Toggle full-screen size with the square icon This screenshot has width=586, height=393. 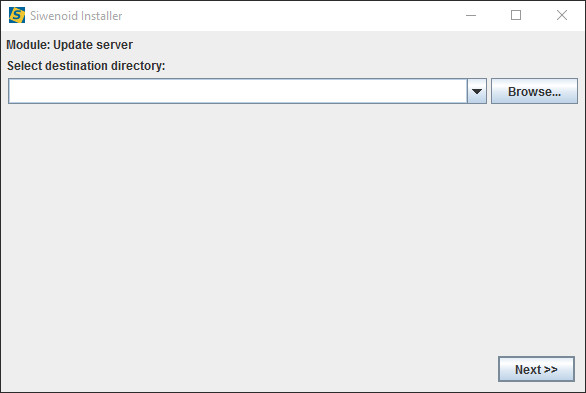516,15
